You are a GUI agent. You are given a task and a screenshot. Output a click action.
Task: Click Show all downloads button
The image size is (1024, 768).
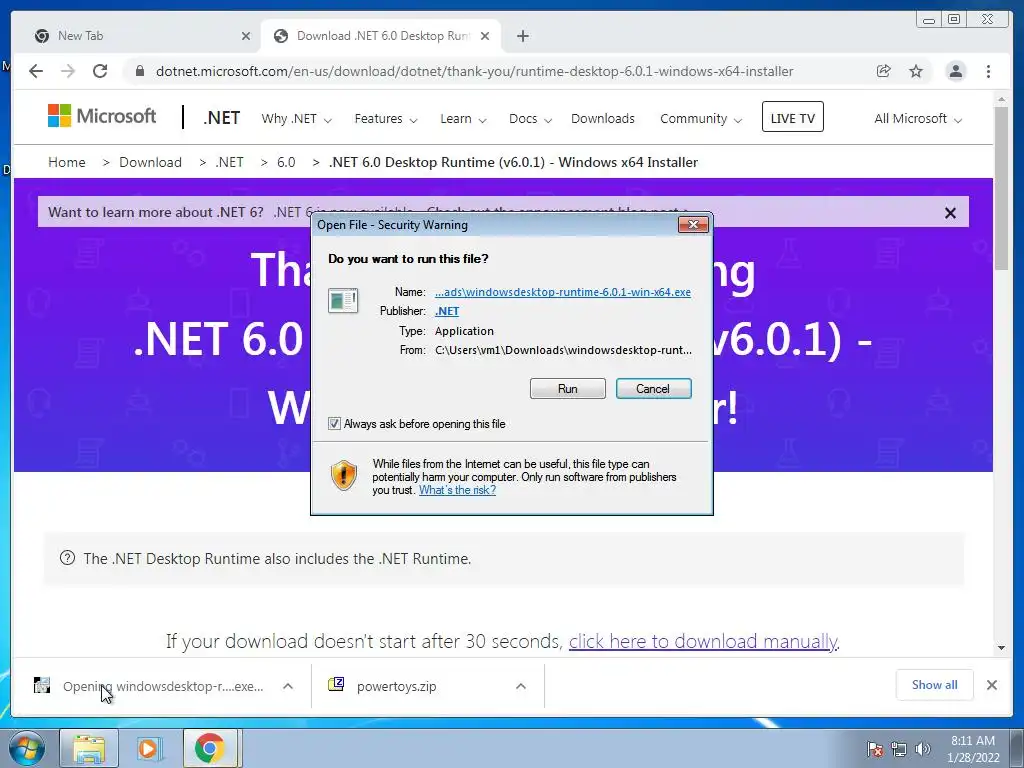[x=935, y=685]
